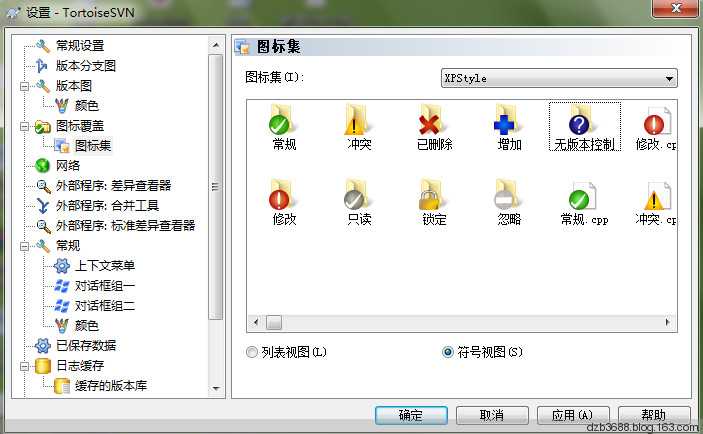703x434 pixels.
Task: Open the 上下文菜单 settings page
Action: coord(105,266)
